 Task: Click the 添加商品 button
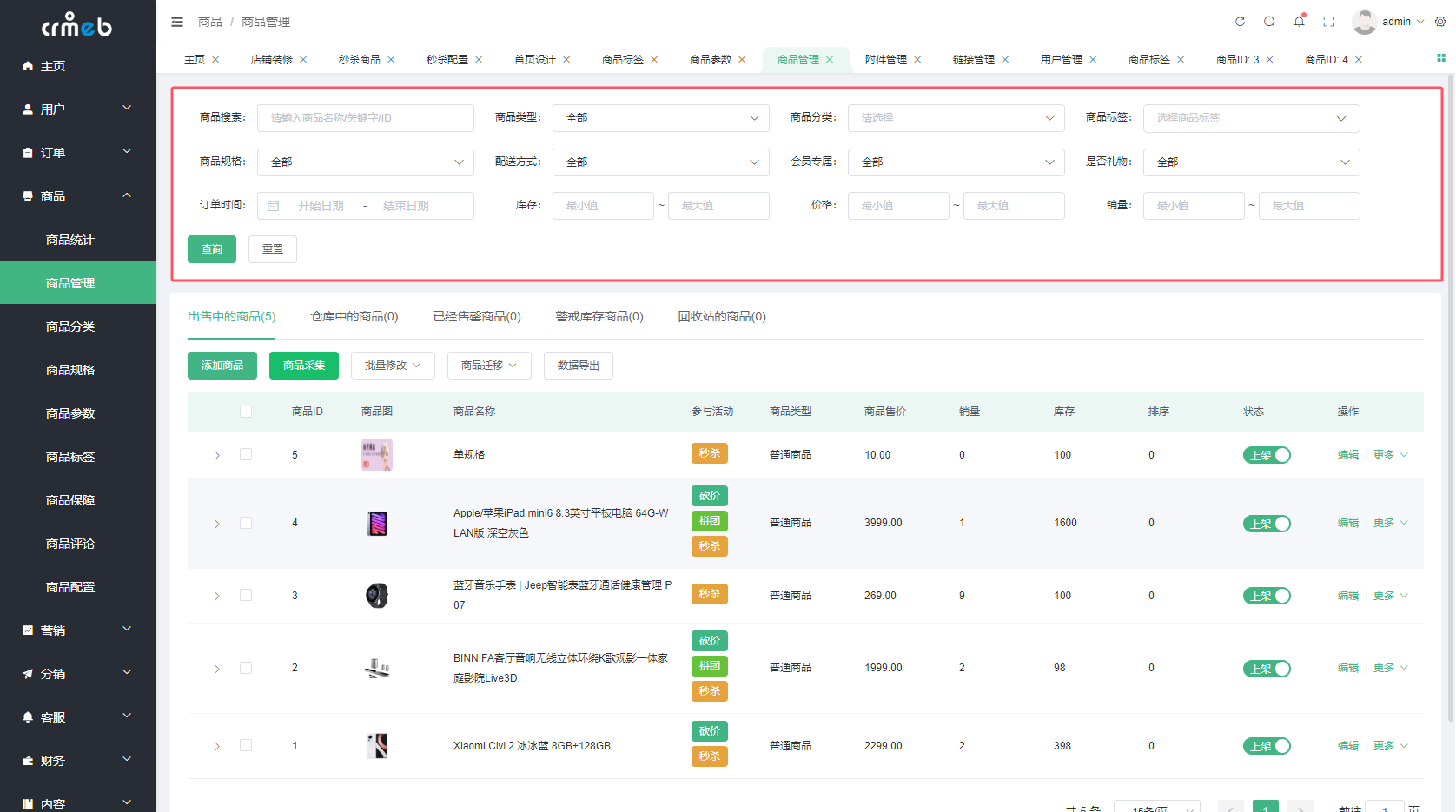coord(222,366)
